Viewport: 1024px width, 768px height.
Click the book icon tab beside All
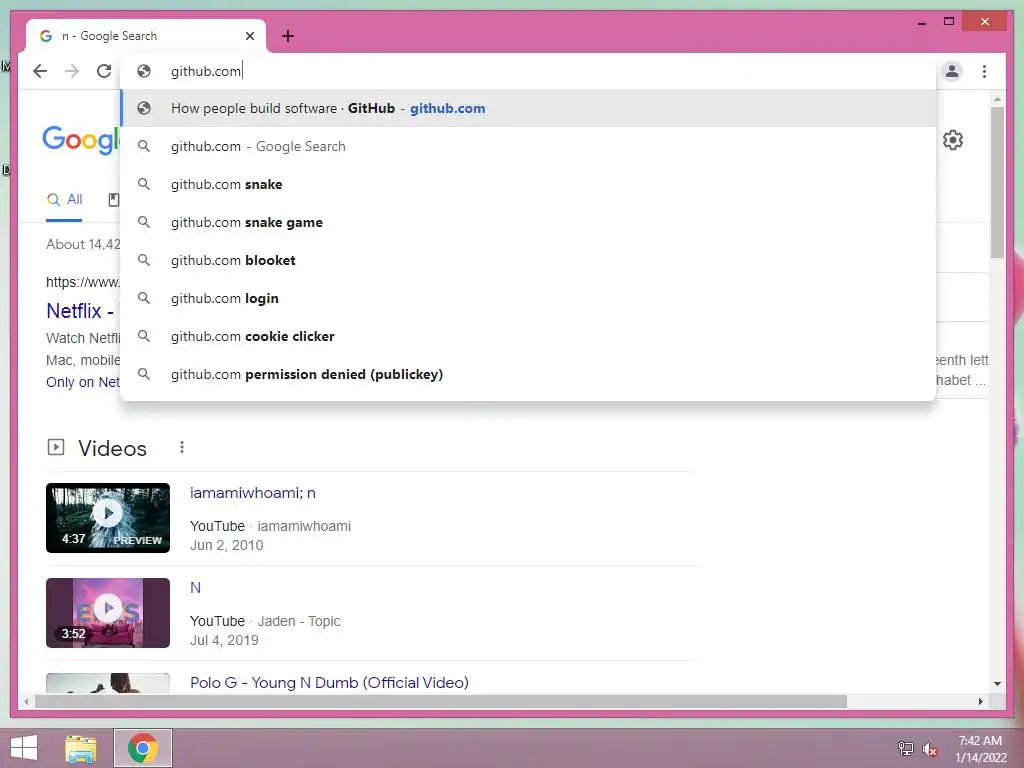coord(114,200)
